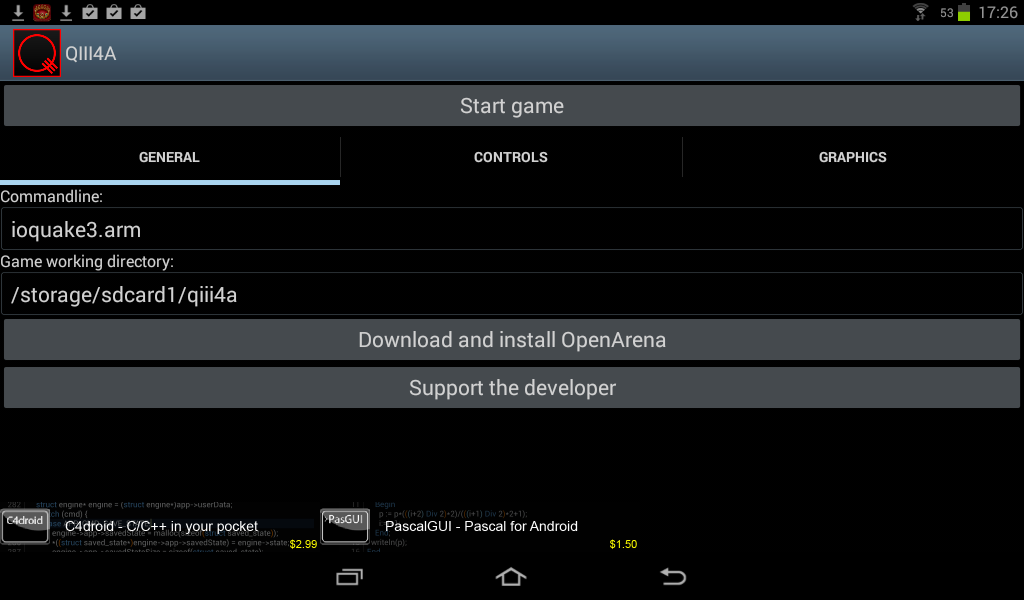The image size is (1024, 600).
Task: Tap the Wi-Fi status icon
Action: pos(920,12)
